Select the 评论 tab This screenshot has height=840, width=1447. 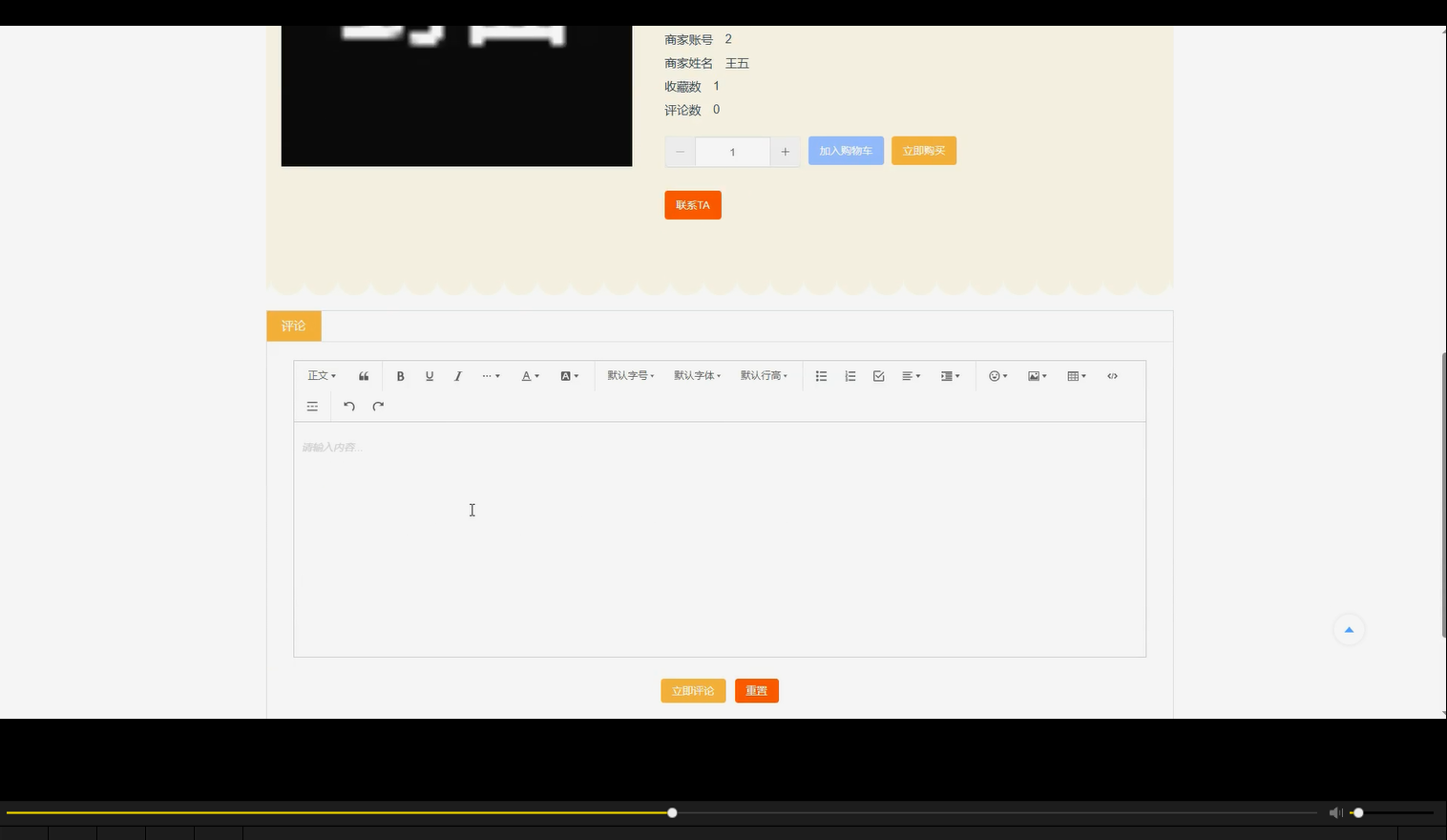tap(294, 325)
